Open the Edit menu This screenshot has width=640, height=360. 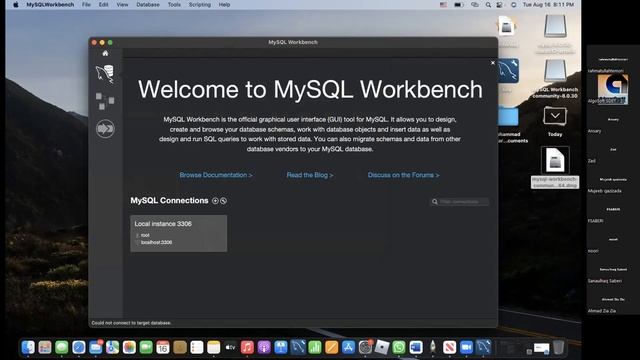click(x=103, y=4)
